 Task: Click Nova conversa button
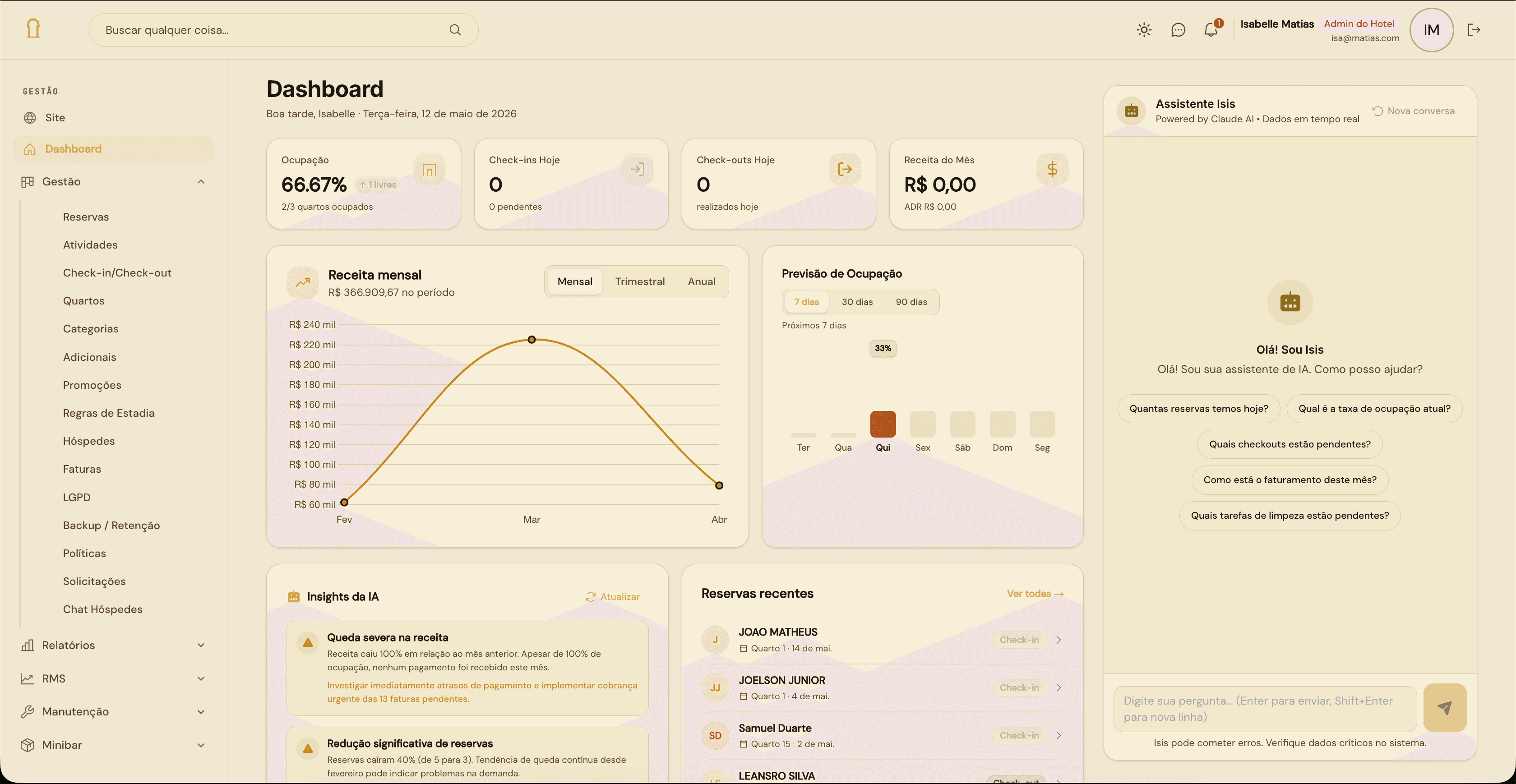(x=1414, y=111)
